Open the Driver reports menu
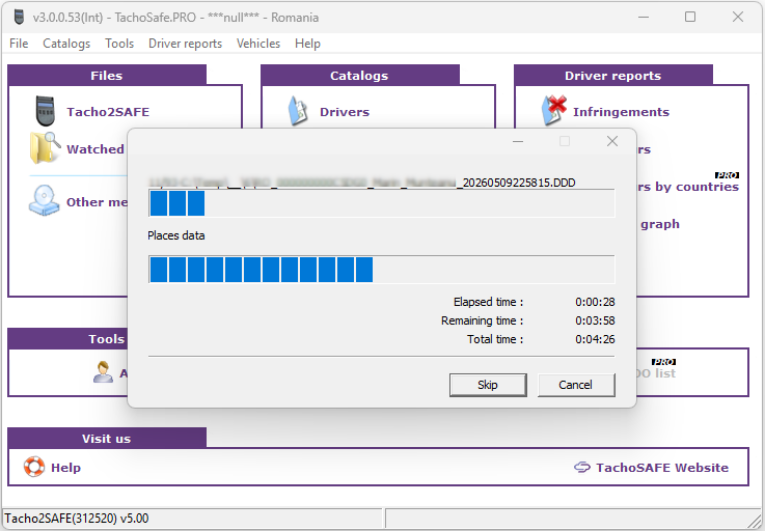 [x=185, y=43]
